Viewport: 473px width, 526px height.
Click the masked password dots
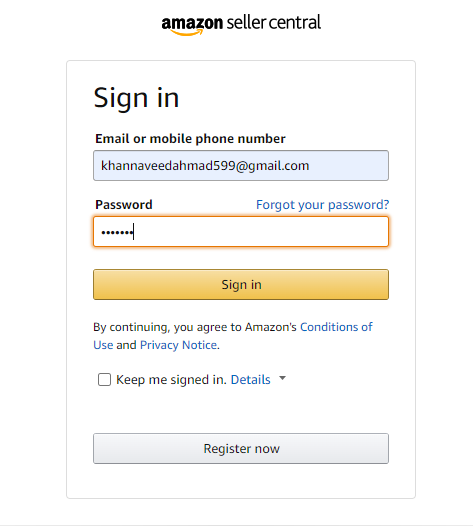click(117, 232)
